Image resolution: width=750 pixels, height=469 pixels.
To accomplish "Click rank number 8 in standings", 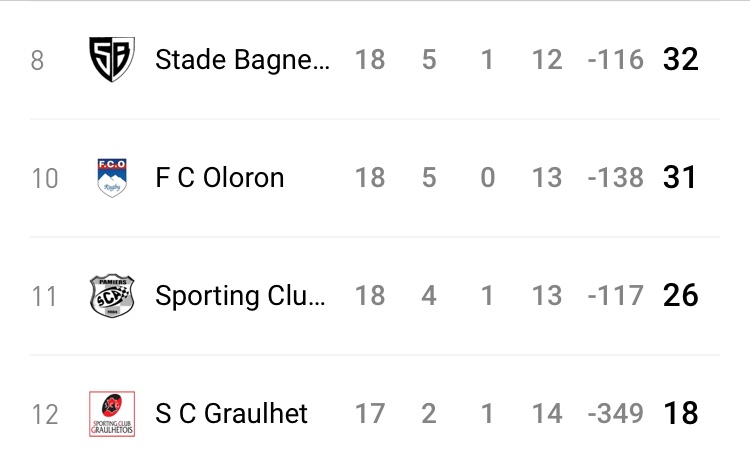I will click(x=38, y=61).
